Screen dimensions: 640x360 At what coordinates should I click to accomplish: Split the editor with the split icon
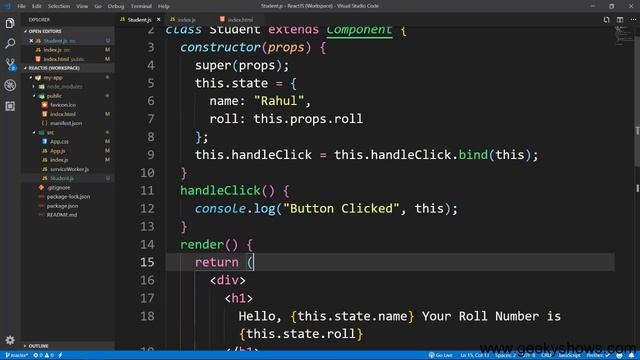(x=620, y=20)
